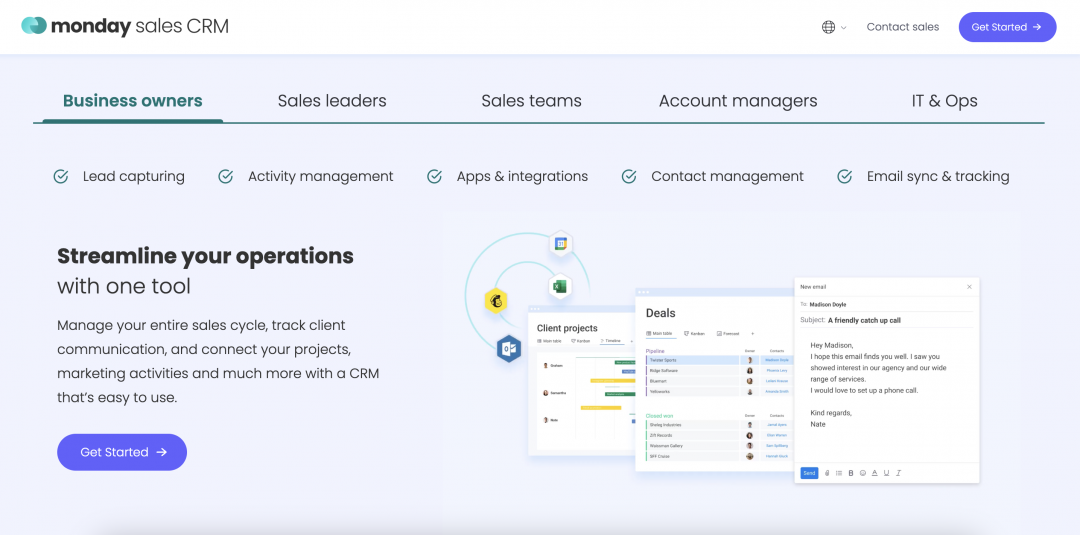Screen dimensions: 1080x535
Task: Close the New email window
Action: pyautogui.click(x=969, y=286)
